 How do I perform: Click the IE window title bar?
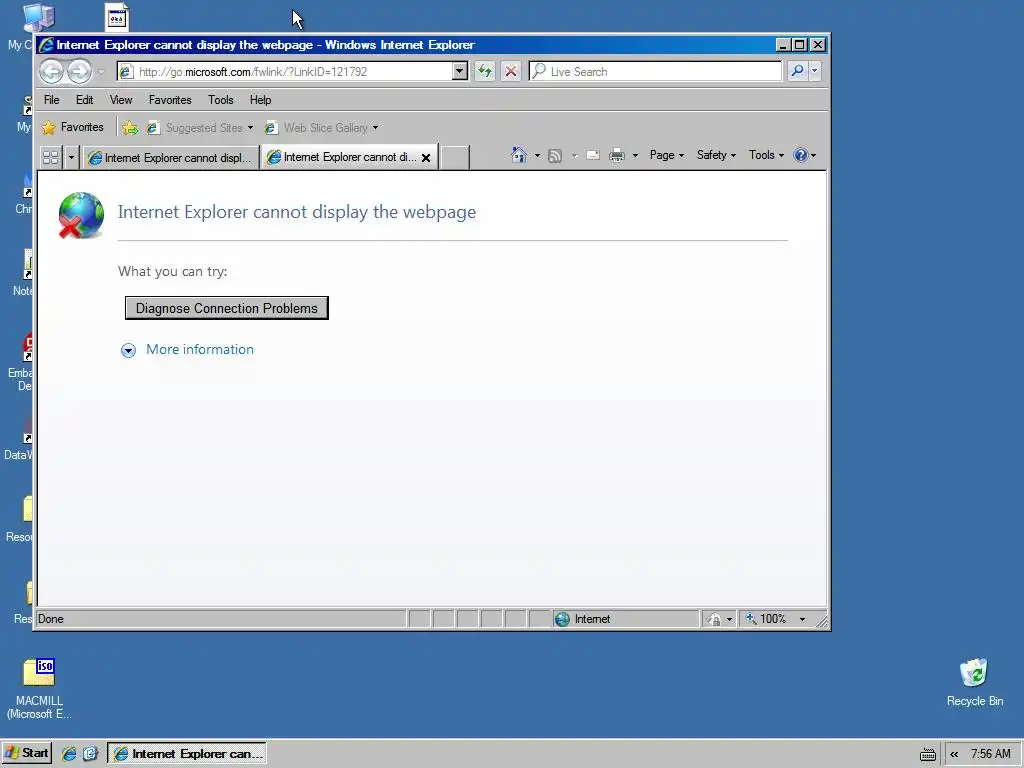tap(405, 44)
